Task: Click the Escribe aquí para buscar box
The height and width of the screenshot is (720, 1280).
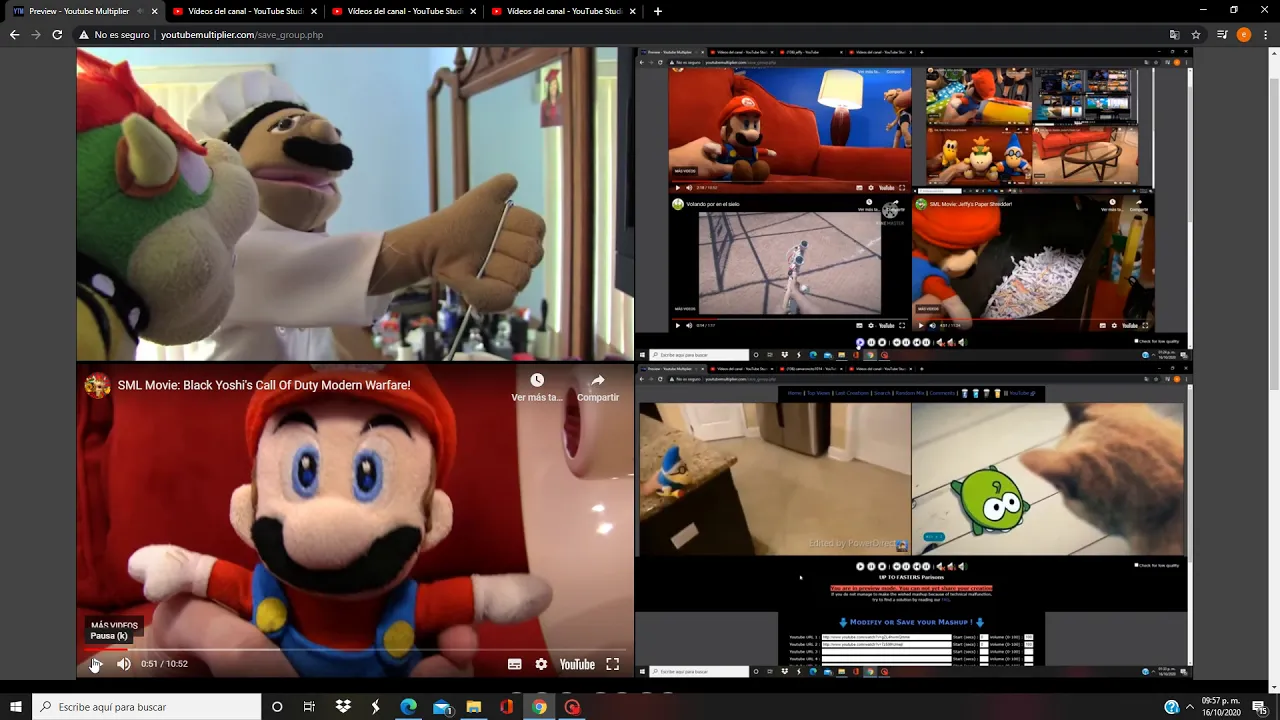Action: pyautogui.click(x=147, y=707)
